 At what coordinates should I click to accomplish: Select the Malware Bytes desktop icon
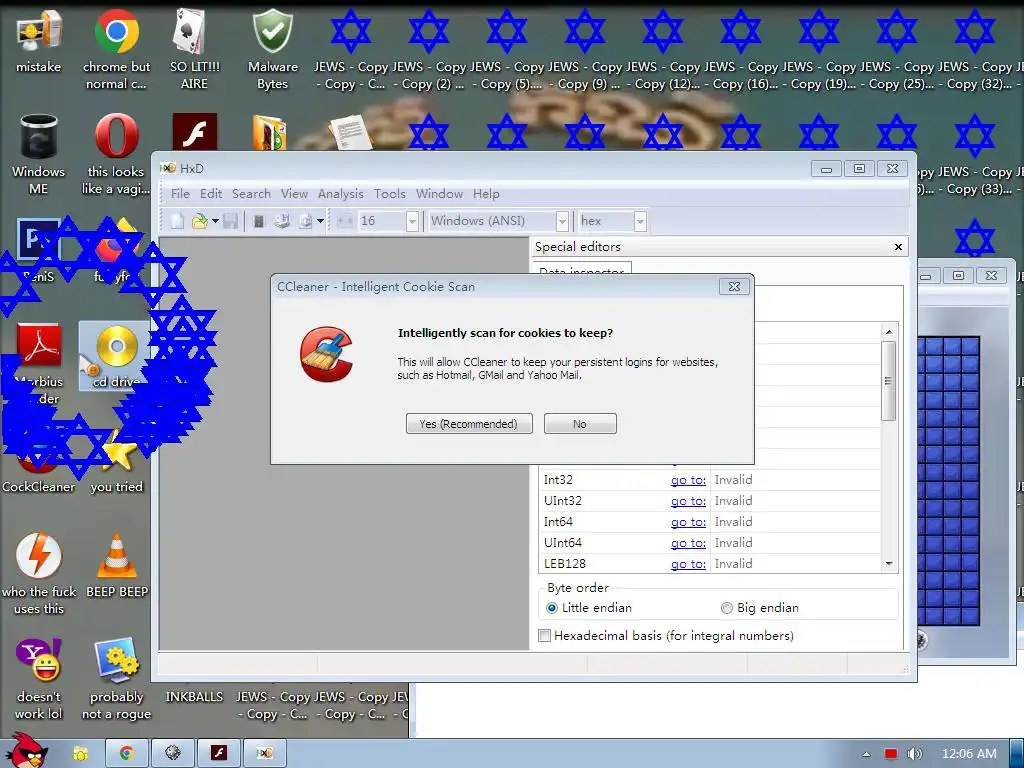click(x=272, y=49)
